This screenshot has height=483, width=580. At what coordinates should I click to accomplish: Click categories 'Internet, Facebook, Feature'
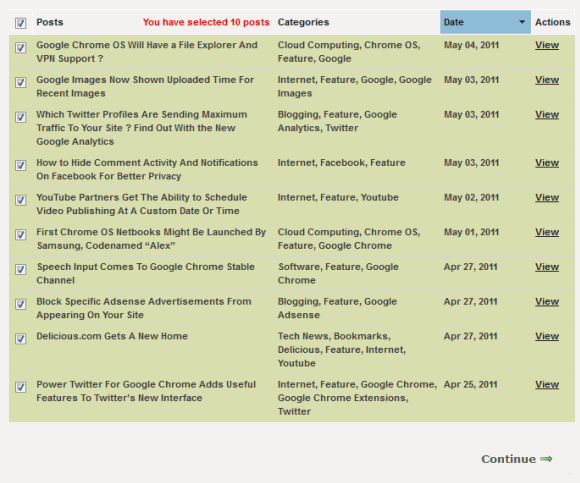point(341,163)
